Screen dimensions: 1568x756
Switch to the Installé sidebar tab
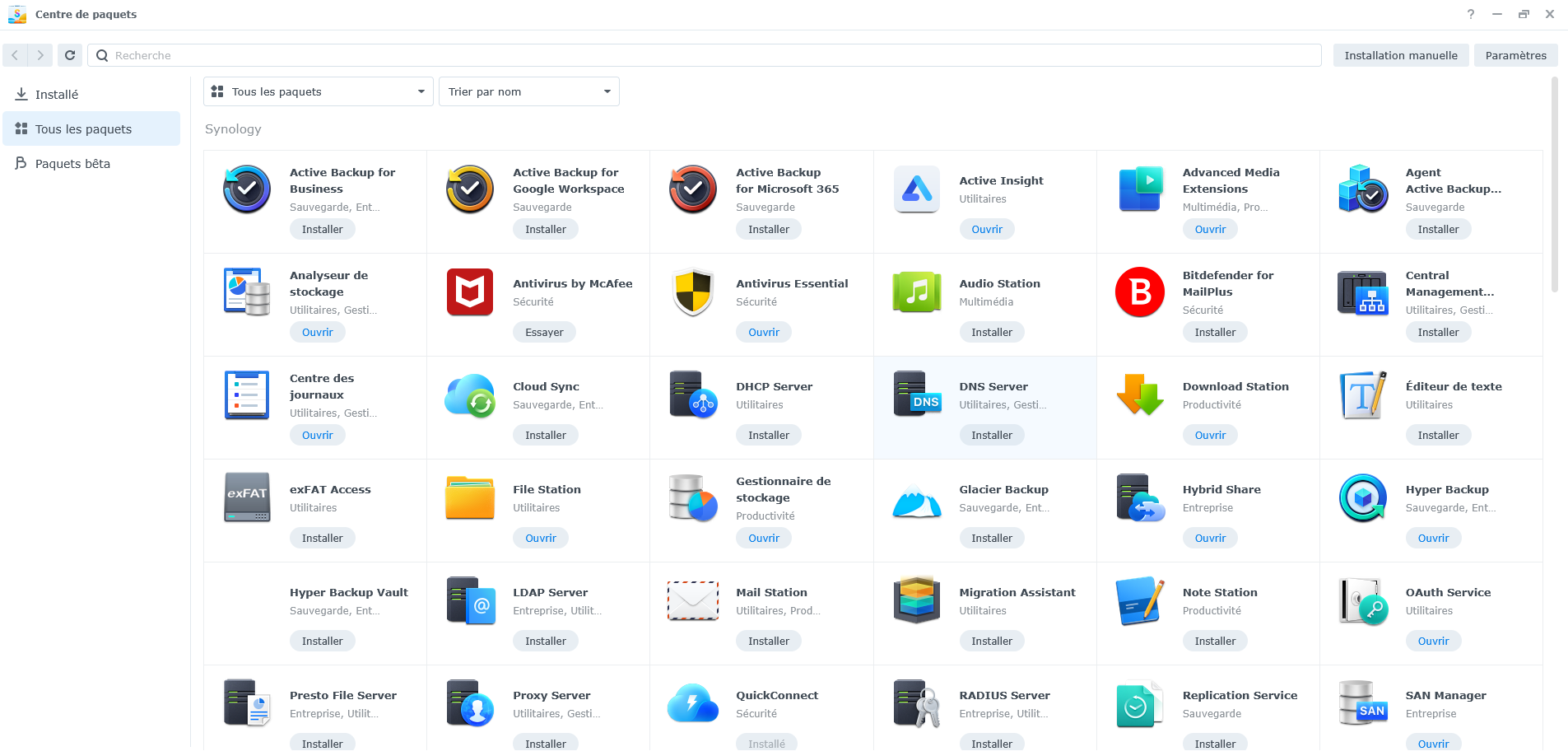tap(57, 95)
